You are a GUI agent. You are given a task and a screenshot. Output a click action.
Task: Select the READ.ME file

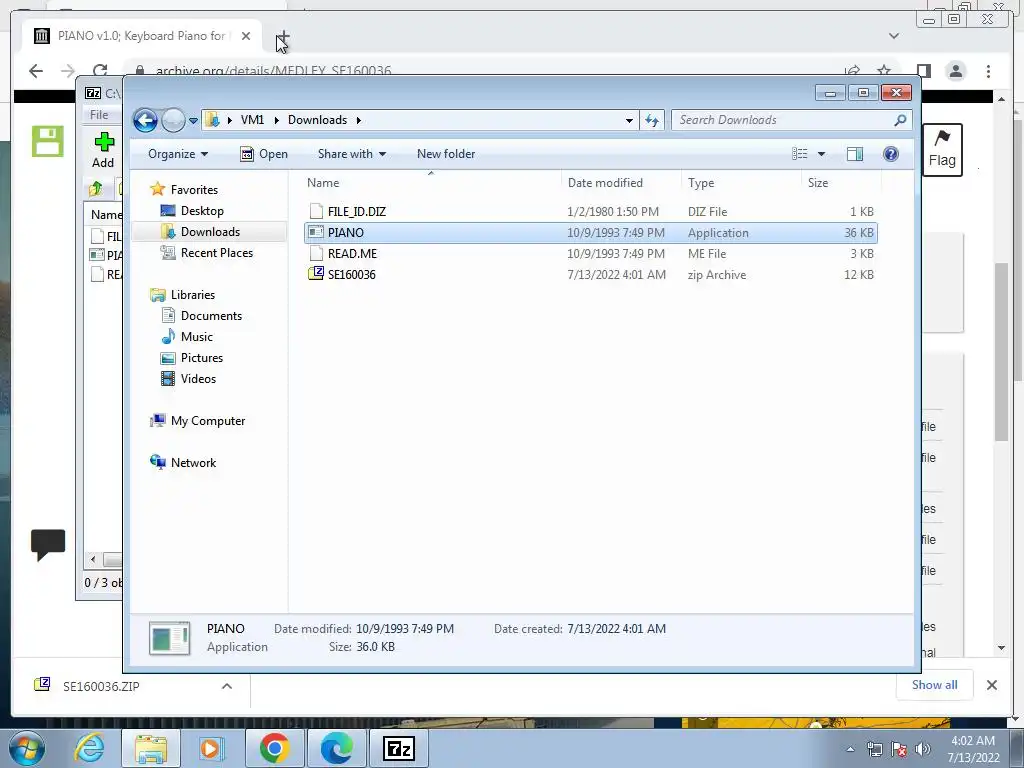click(590, 253)
